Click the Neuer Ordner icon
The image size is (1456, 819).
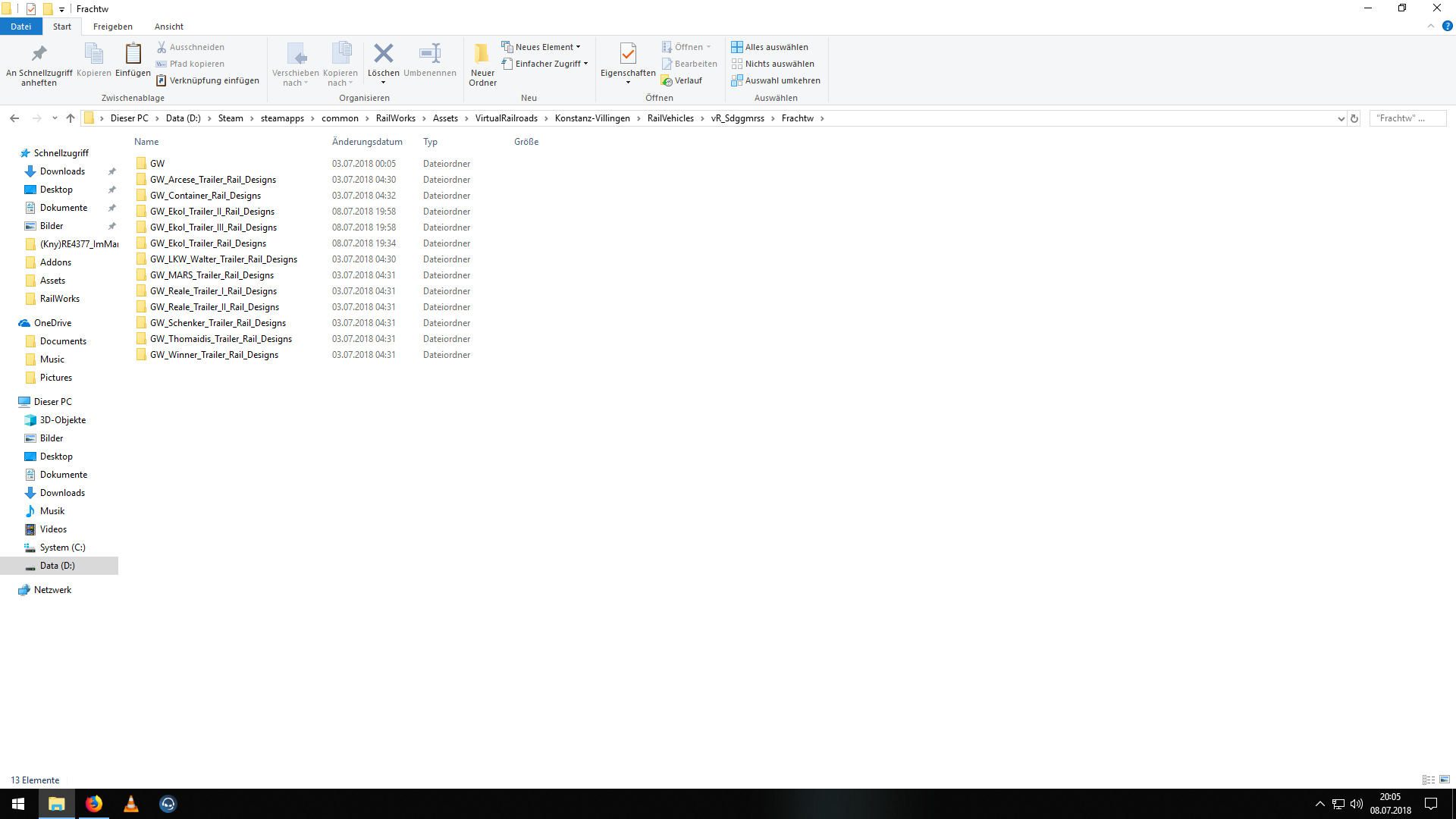[x=482, y=53]
